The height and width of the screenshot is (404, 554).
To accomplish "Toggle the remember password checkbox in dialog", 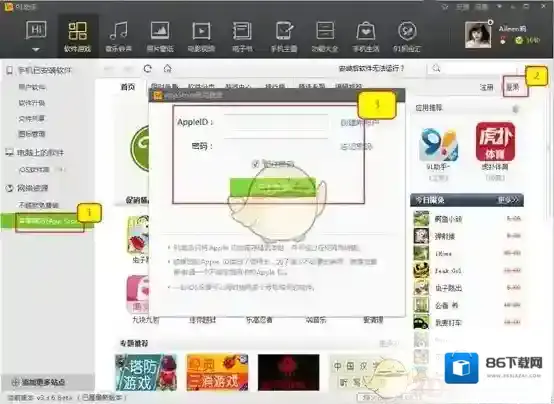I will (255, 164).
